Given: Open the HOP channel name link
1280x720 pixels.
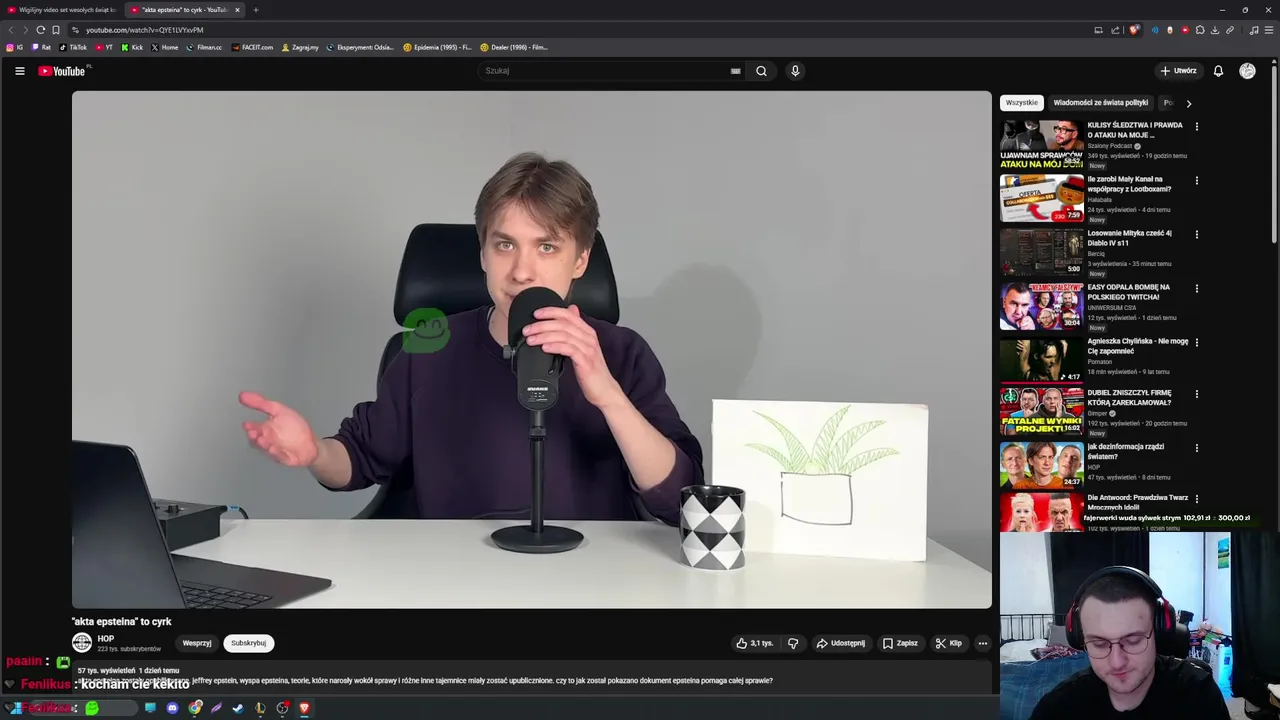Looking at the screenshot, I should 106,638.
